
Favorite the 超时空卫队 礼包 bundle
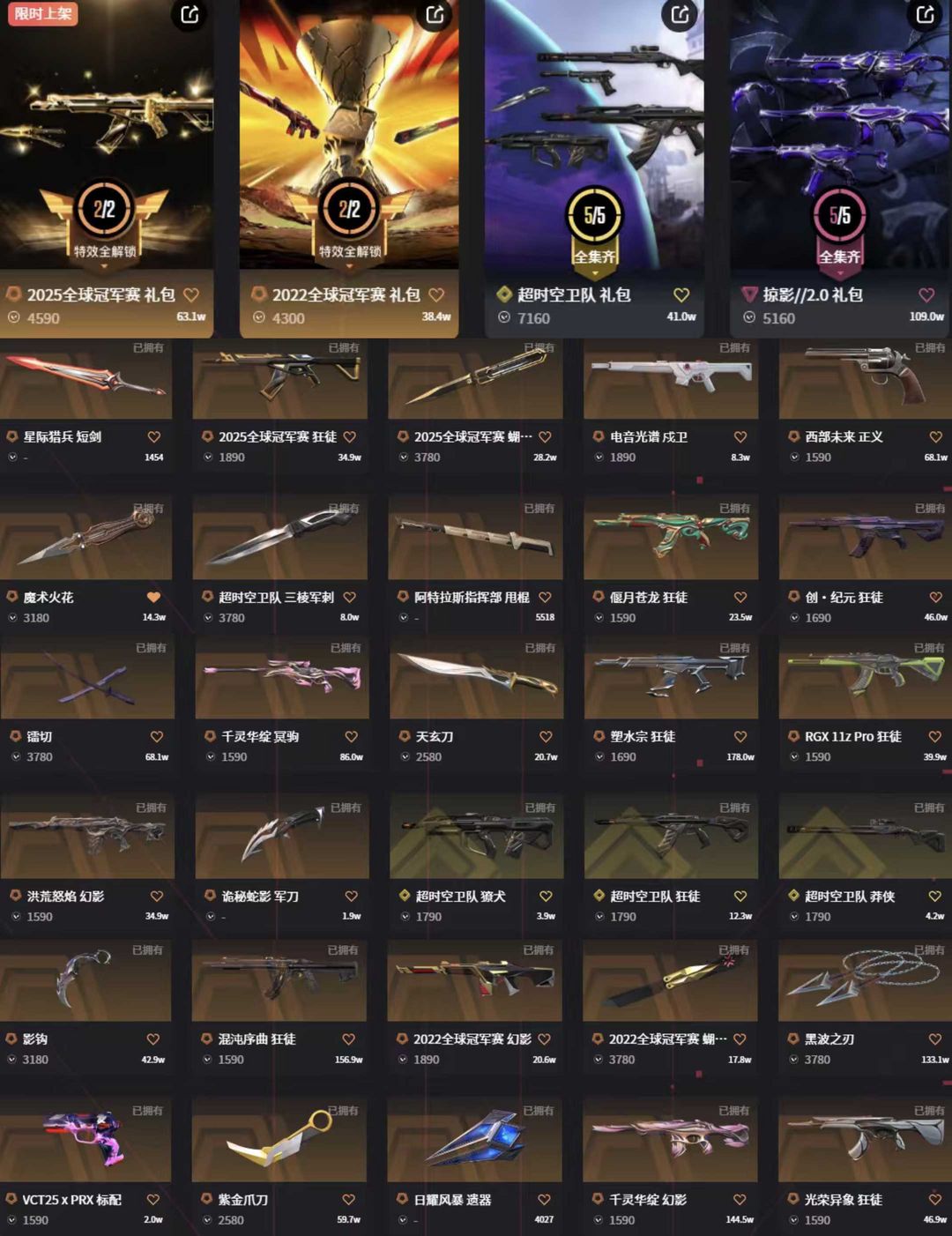pos(681,295)
